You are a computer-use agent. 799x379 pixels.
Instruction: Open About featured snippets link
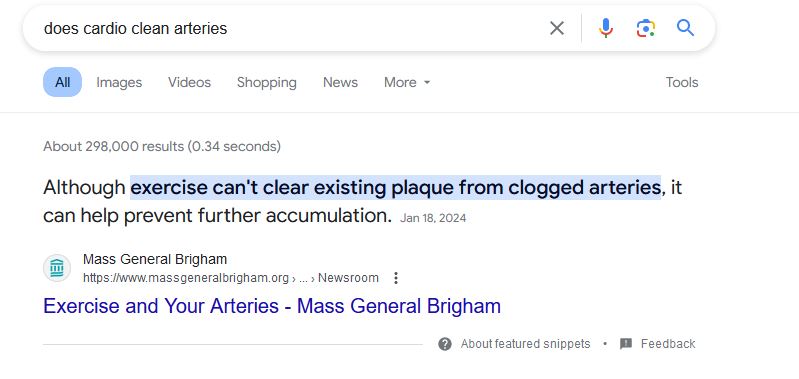525,344
